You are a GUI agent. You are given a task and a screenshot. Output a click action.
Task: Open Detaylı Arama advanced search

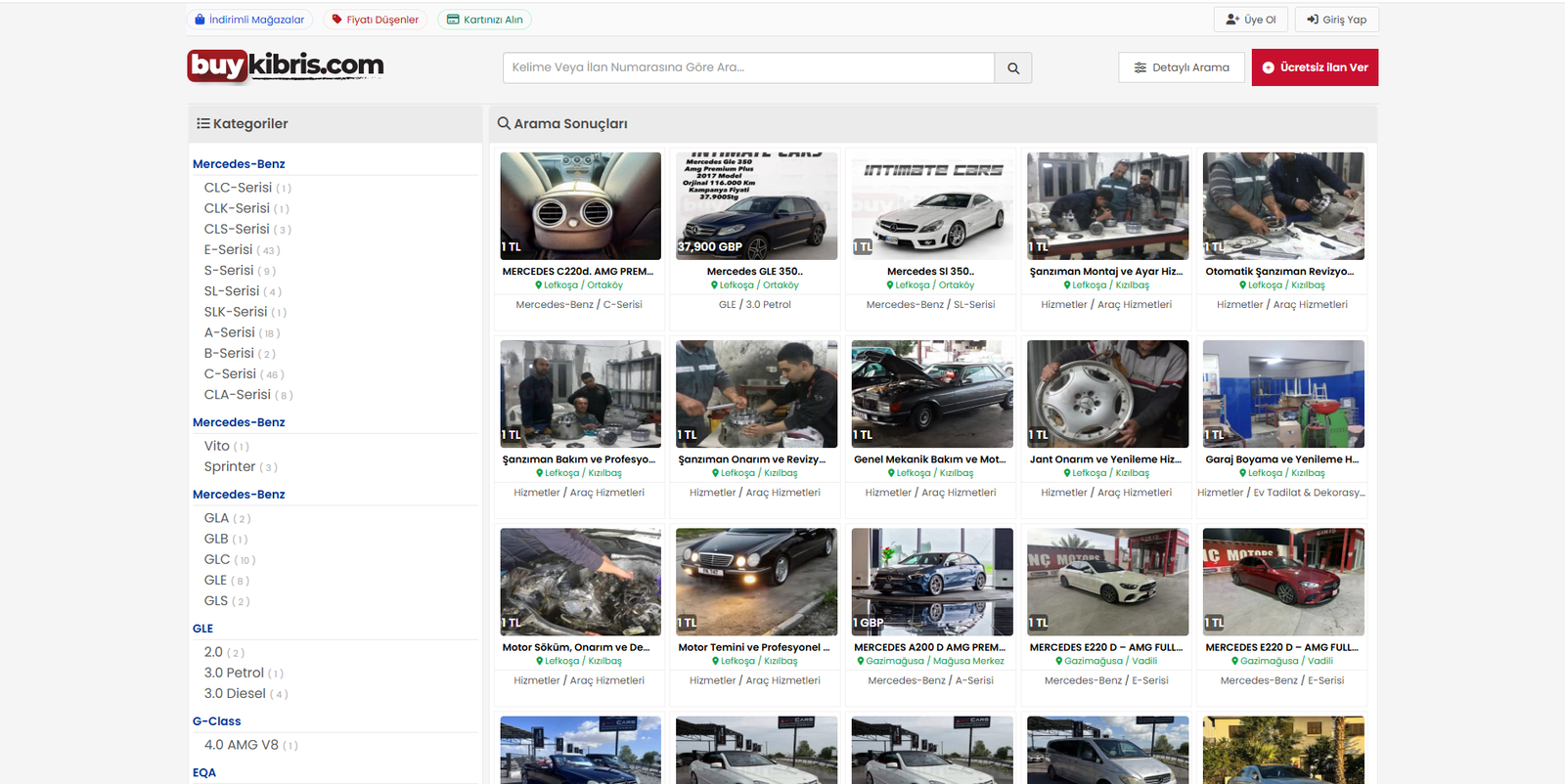tap(1182, 67)
